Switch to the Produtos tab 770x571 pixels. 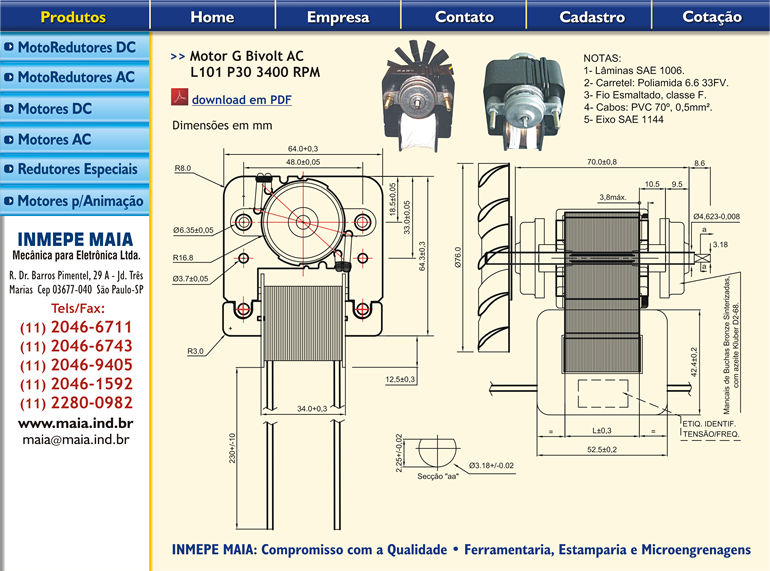click(x=73, y=17)
